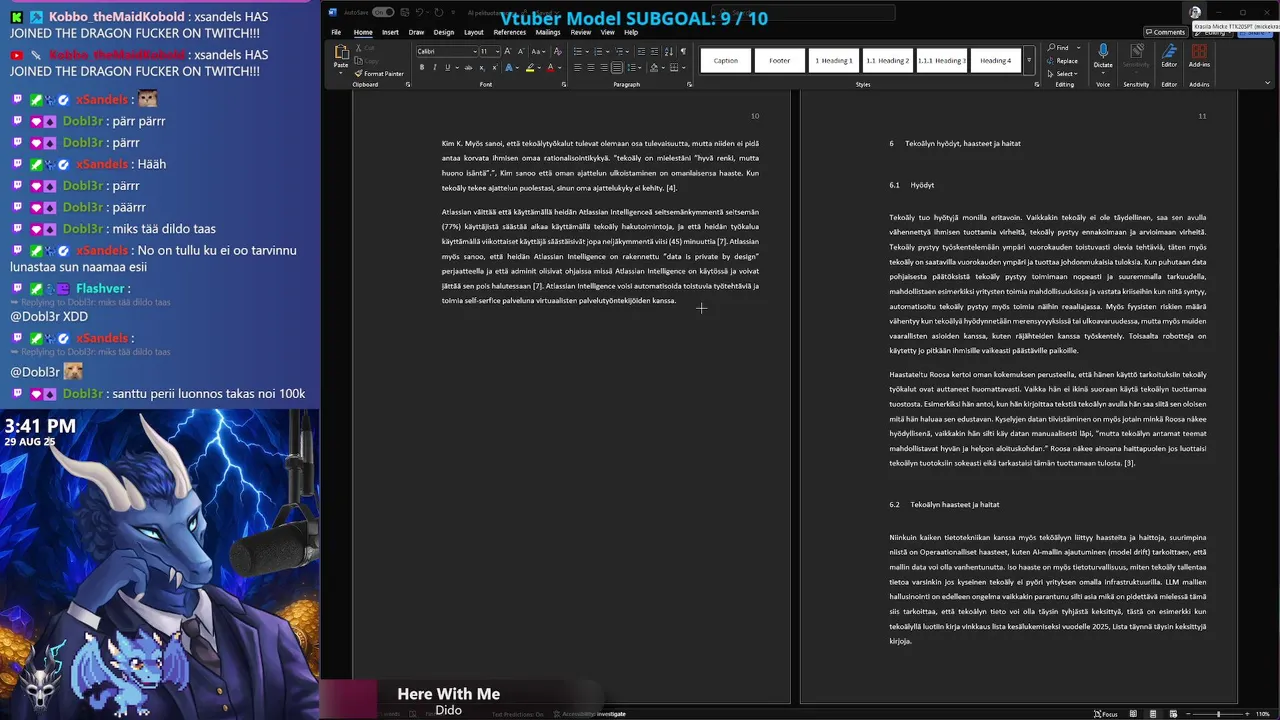The height and width of the screenshot is (720, 1280).
Task: Click the Paste clipboard icon
Action: [342, 51]
